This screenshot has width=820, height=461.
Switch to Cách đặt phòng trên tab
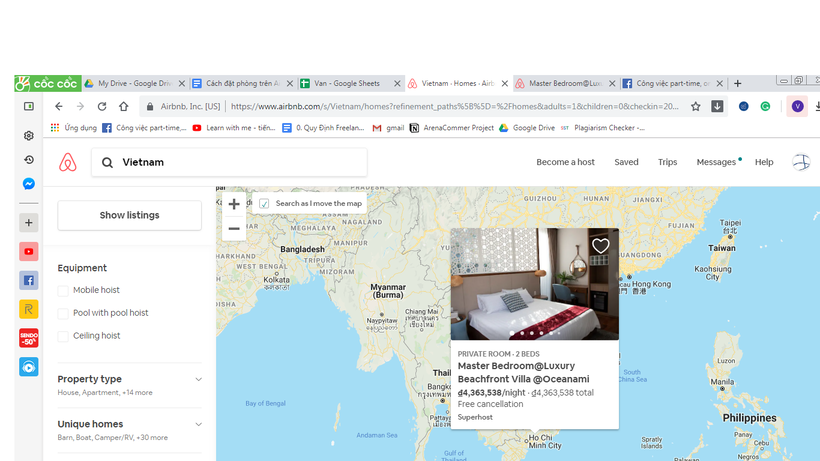click(x=242, y=84)
